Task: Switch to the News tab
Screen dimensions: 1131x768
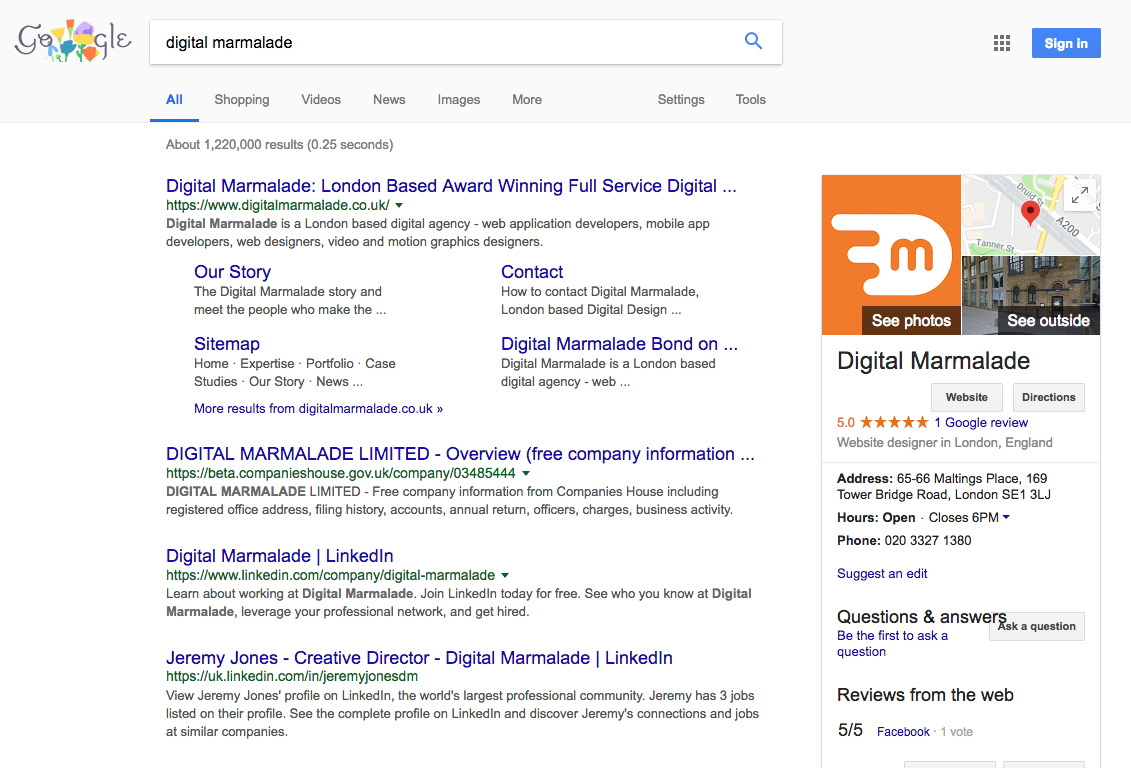Action: 389,100
